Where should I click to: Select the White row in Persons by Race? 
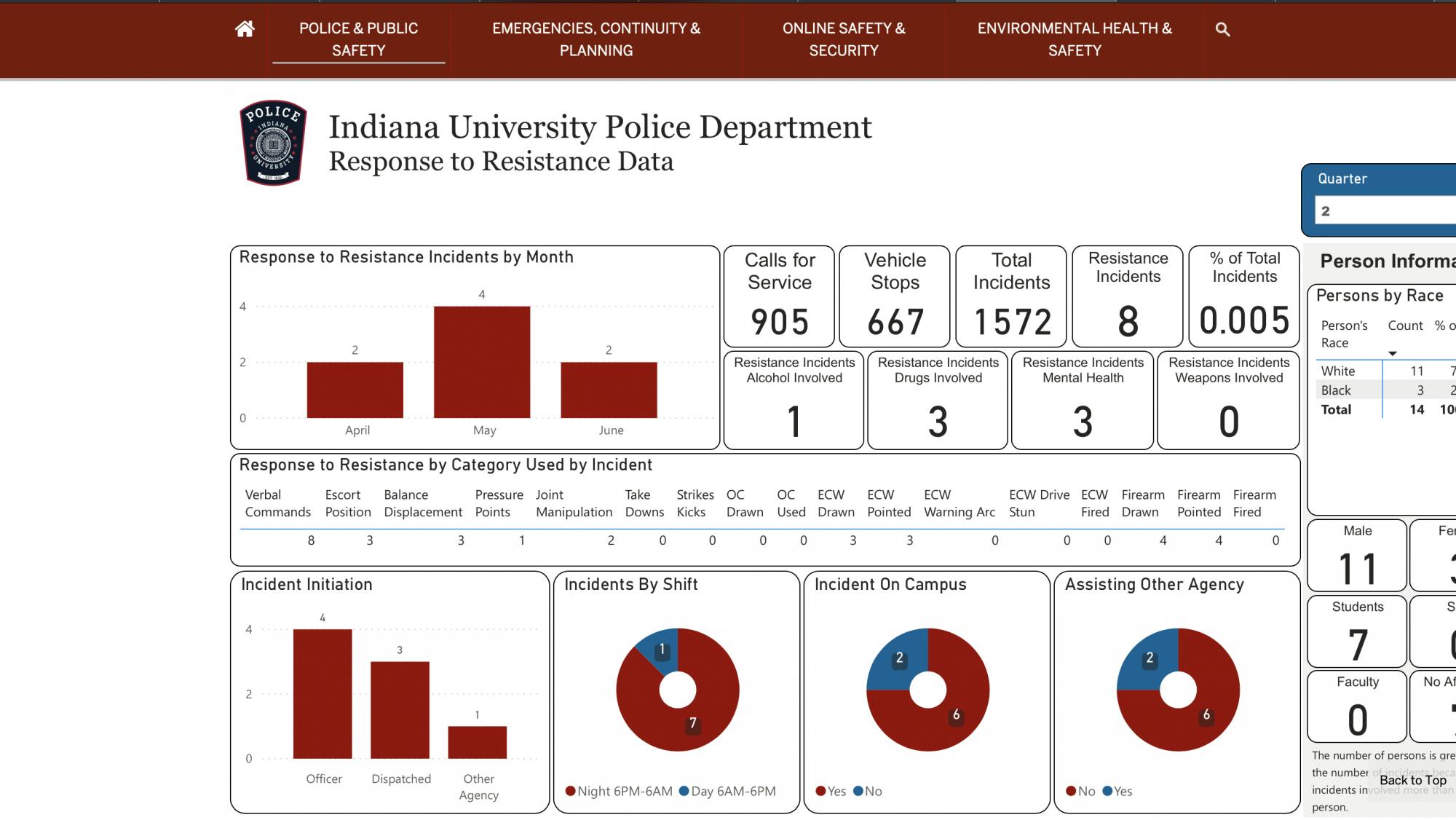pos(1338,371)
